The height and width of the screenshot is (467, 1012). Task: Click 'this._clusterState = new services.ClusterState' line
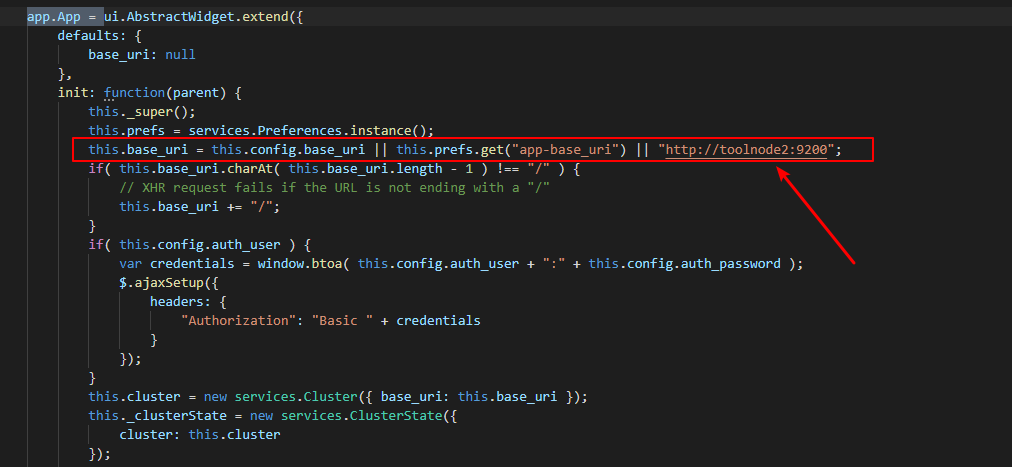pos(273,415)
